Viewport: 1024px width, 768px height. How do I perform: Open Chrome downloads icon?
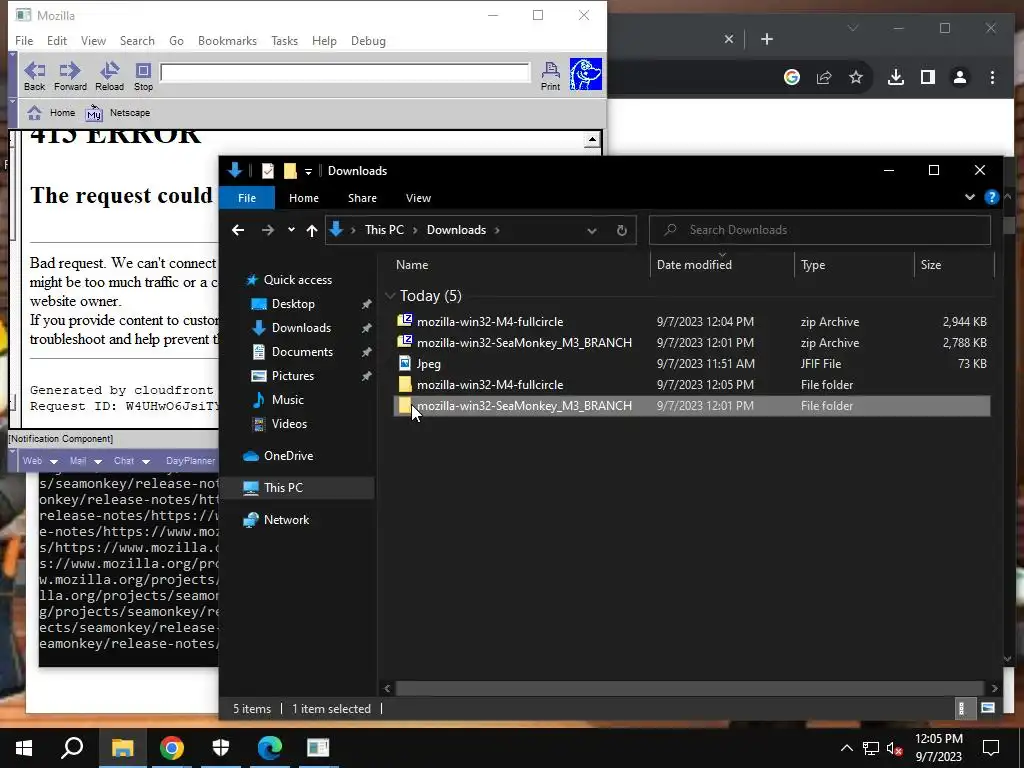click(896, 77)
